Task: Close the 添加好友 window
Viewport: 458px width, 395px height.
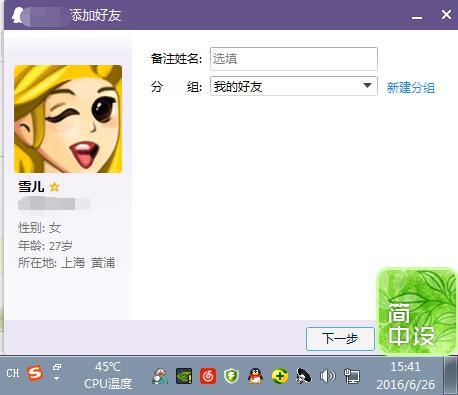Action: click(x=446, y=15)
